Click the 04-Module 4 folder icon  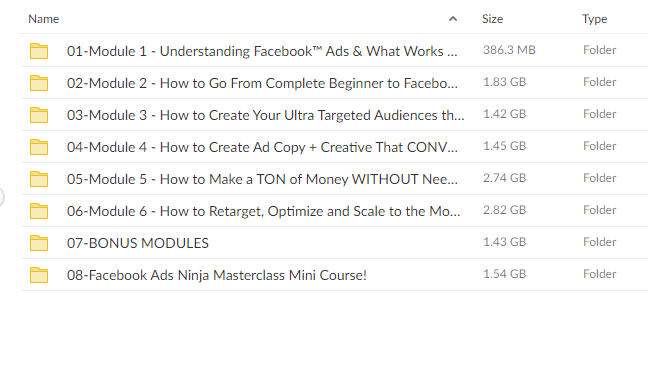[39, 147]
